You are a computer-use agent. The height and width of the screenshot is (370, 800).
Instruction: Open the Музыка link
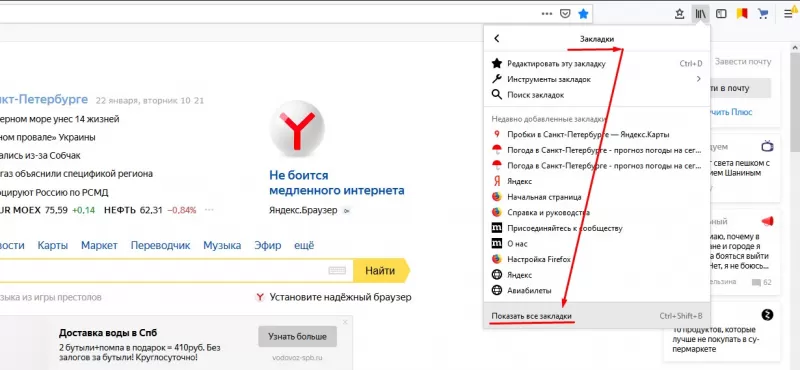click(222, 245)
